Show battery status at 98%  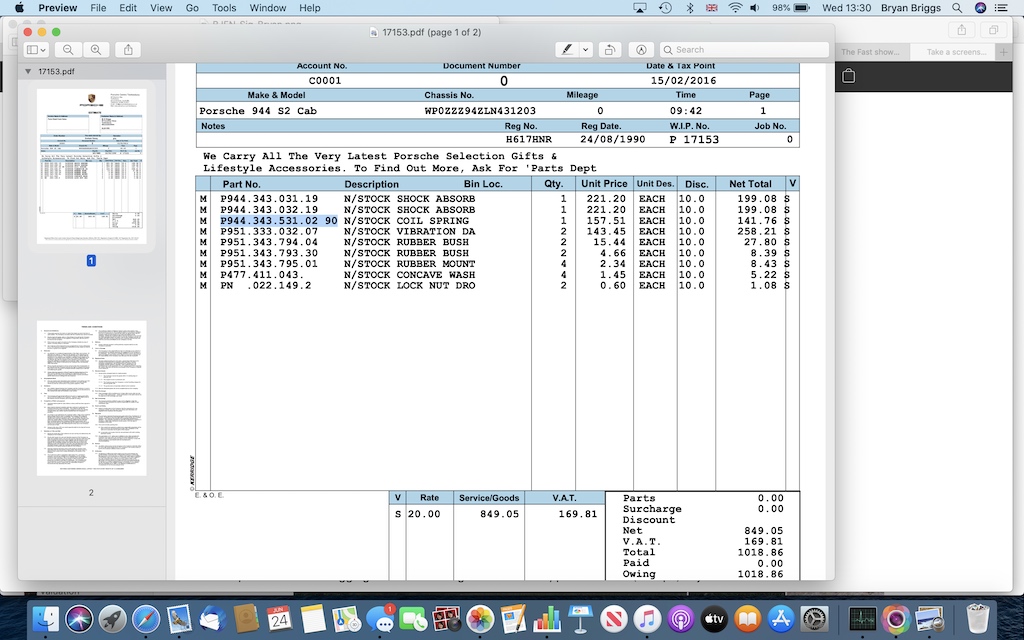point(791,8)
